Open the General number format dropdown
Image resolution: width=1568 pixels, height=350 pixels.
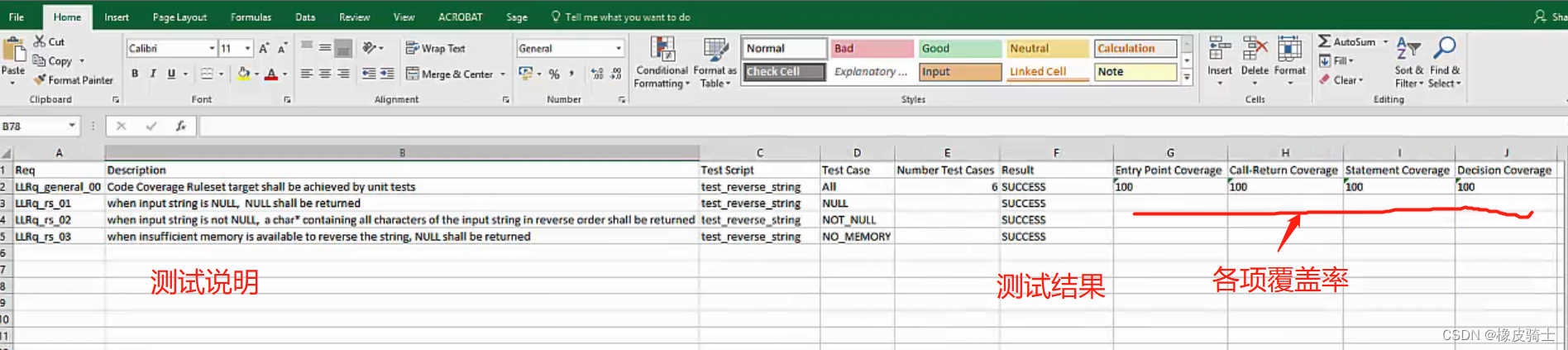618,49
